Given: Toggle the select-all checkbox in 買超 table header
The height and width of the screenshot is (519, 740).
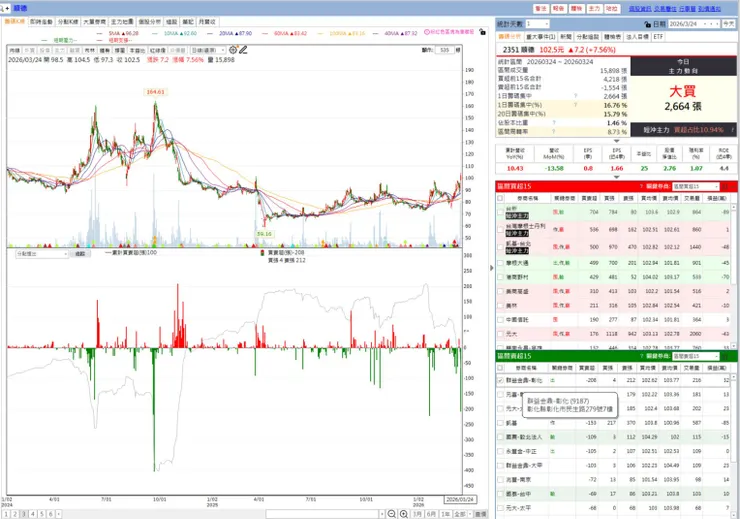Looking at the screenshot, I should tap(500, 198).
